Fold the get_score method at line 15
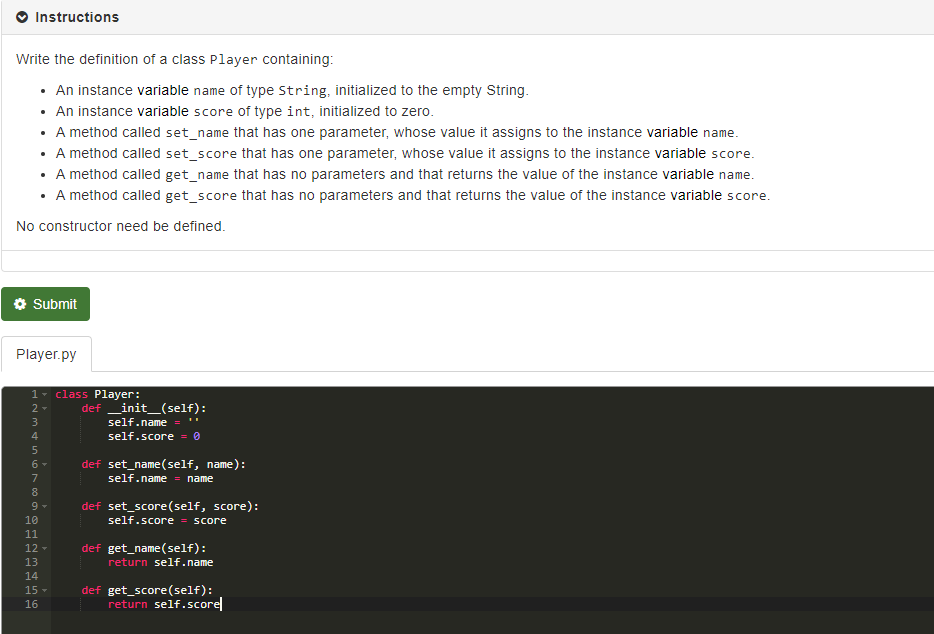 [x=44, y=591]
